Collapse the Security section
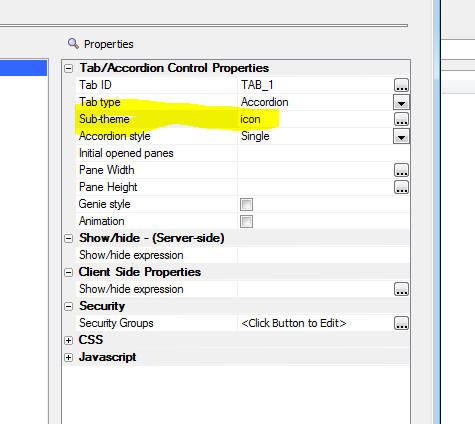This screenshot has height=424, width=475. pos(68,306)
